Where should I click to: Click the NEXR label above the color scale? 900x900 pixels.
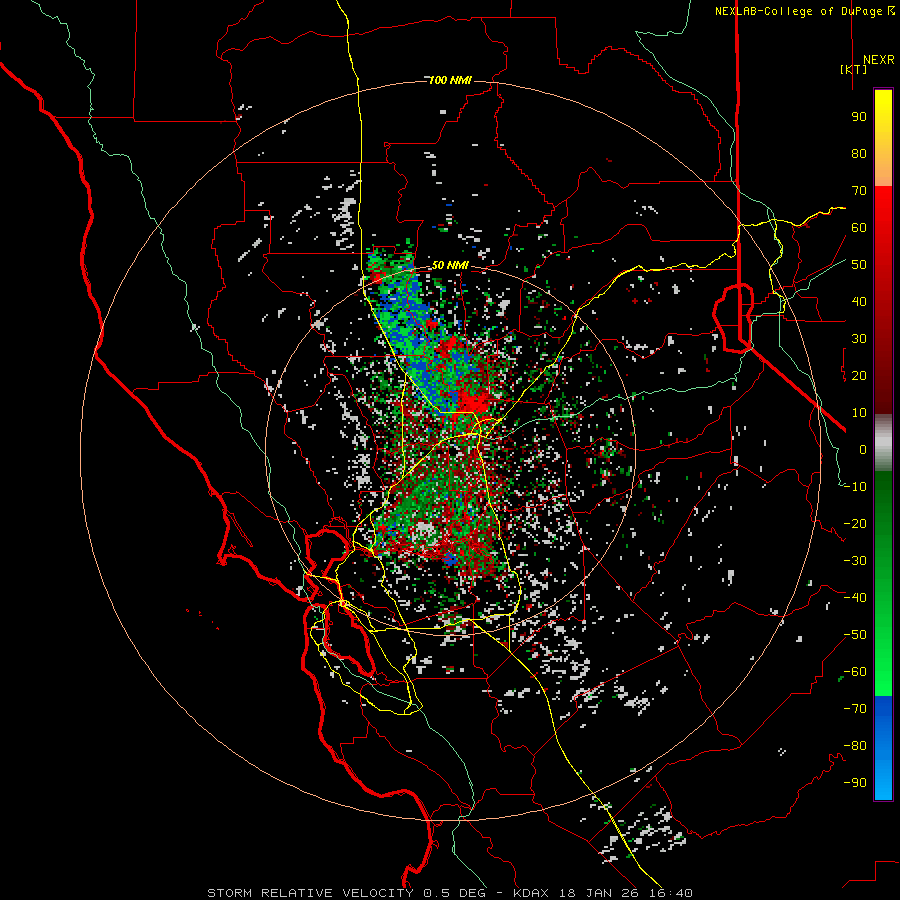[879, 60]
